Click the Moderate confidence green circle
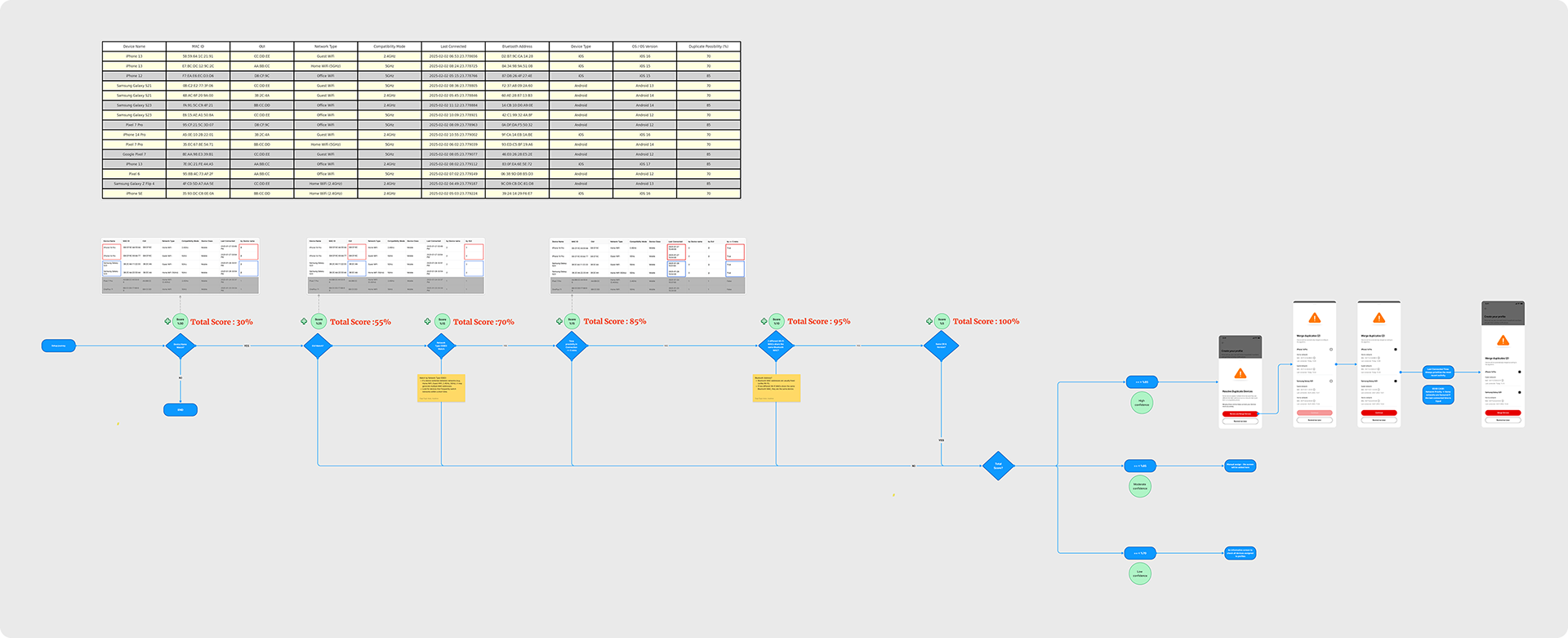The height and width of the screenshot is (638, 1568). click(x=1140, y=486)
